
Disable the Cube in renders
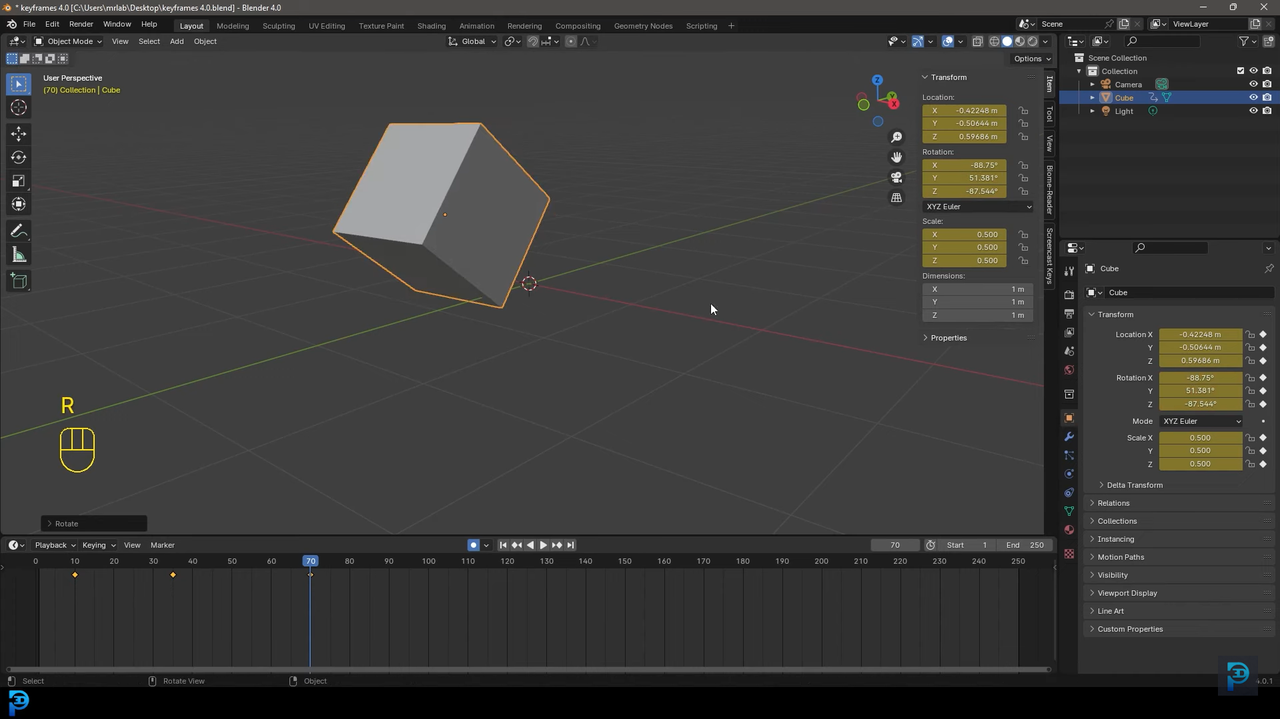[1267, 98]
